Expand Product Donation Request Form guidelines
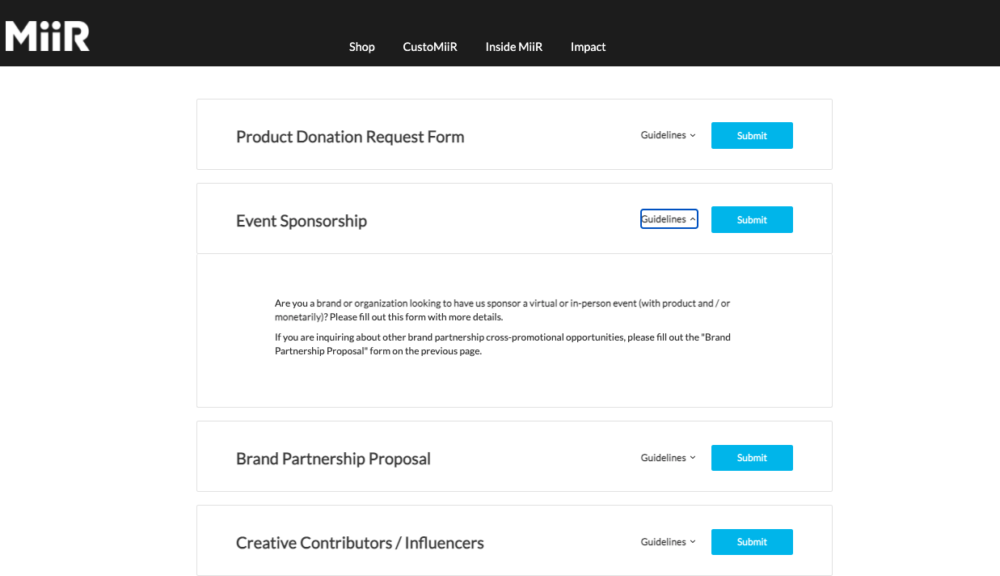Screen dimensions: 1000x576 coord(668,135)
